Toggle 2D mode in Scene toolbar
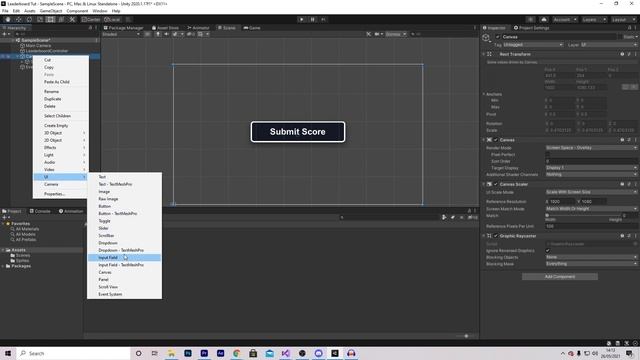The width and height of the screenshot is (640, 360). point(147,34)
